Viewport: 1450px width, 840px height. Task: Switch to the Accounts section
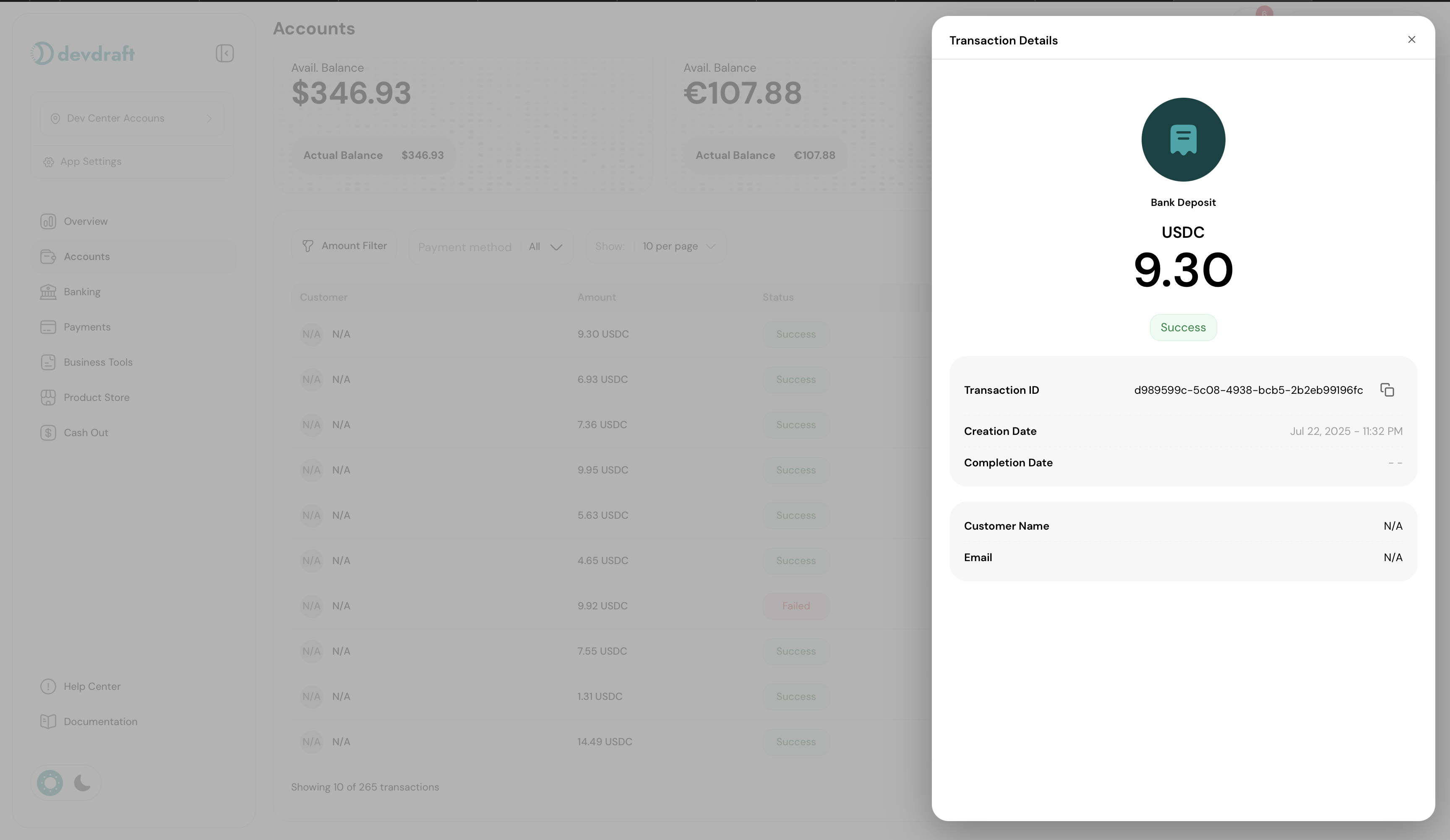(86, 256)
